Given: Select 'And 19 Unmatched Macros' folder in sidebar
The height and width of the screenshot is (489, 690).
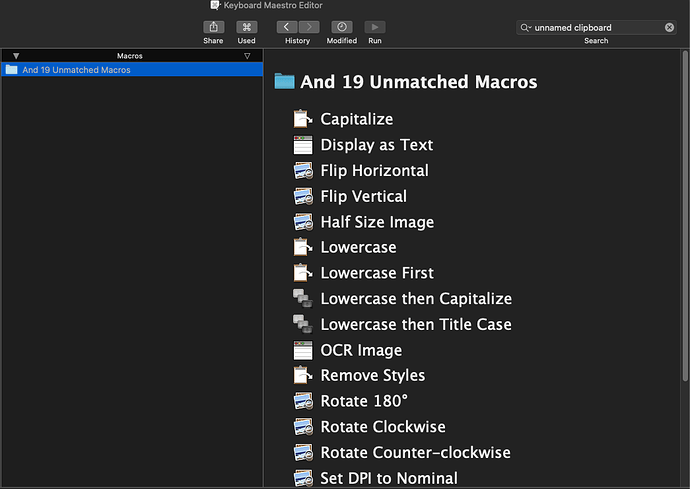Looking at the screenshot, I should coord(132,70).
